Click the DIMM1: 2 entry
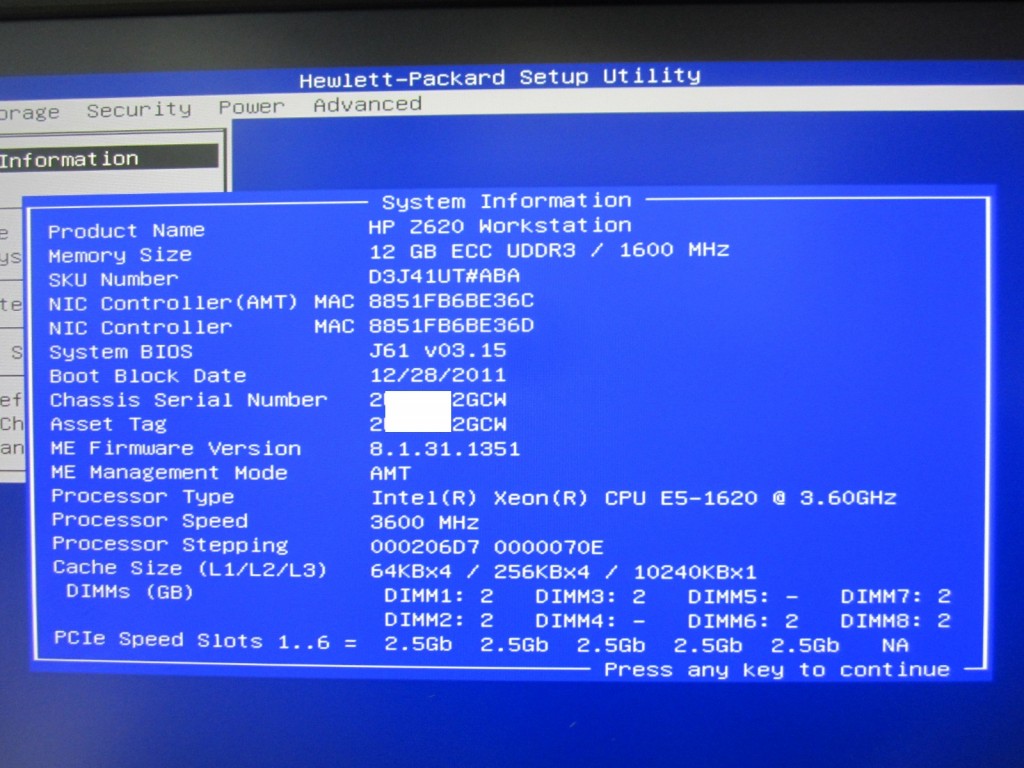This screenshot has height=768, width=1024. click(438, 596)
